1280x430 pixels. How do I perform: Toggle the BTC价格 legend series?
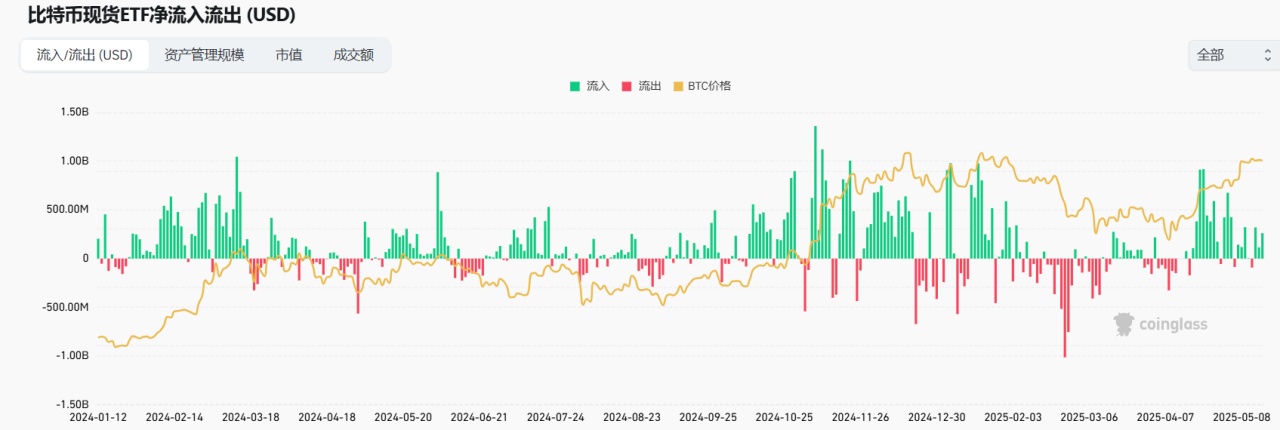coord(701,86)
